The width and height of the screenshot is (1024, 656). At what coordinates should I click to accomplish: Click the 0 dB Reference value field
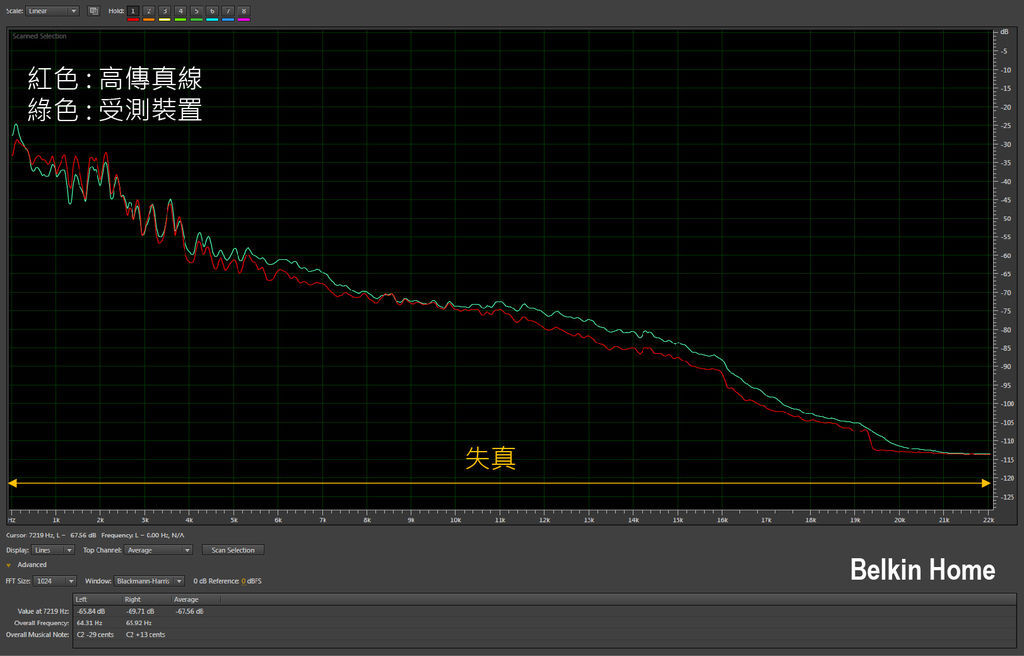pos(243,581)
